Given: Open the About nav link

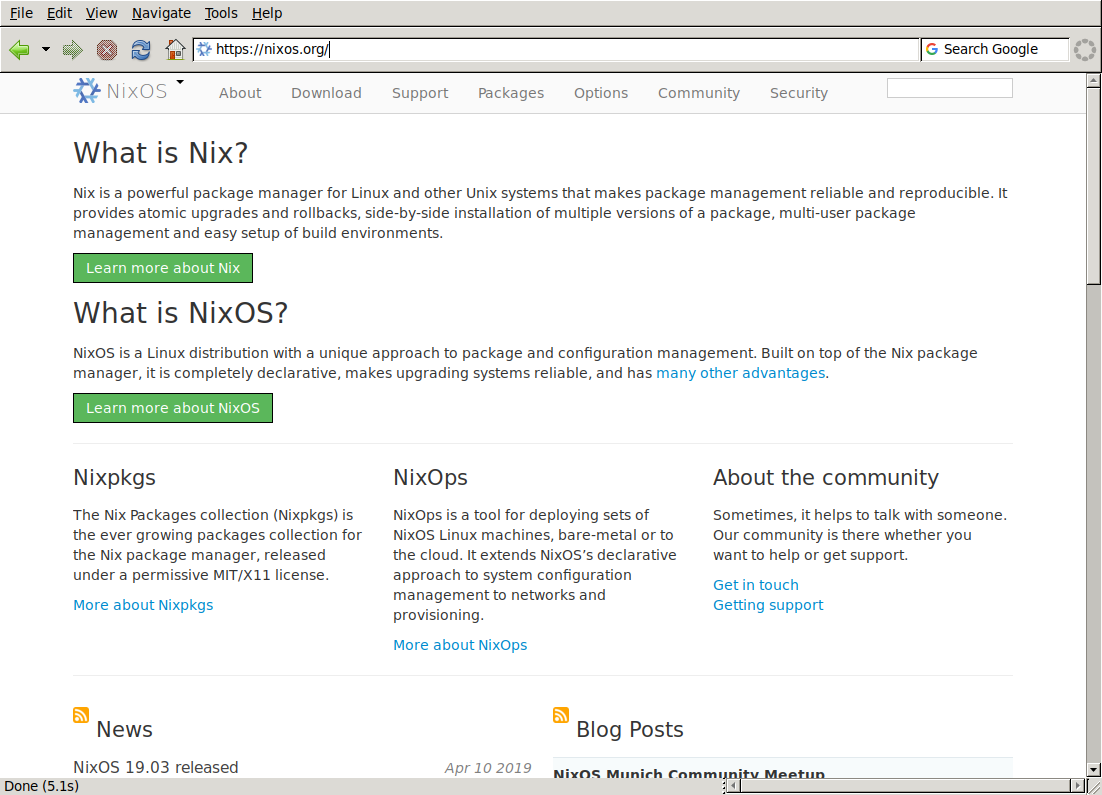Looking at the screenshot, I should click(240, 93).
